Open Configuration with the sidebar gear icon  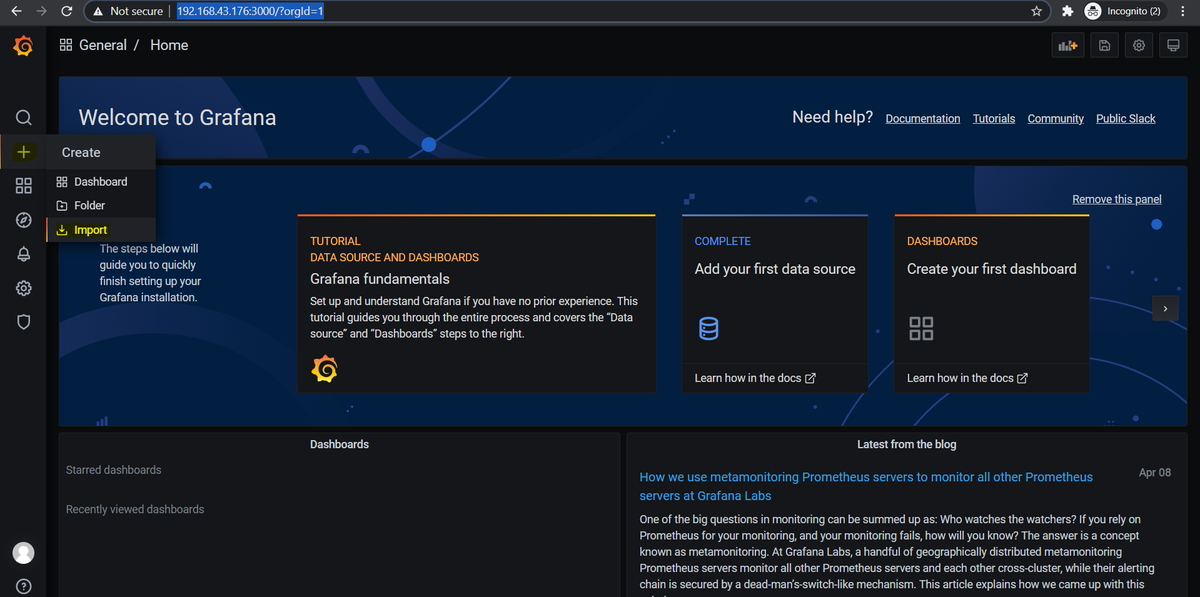point(23,287)
